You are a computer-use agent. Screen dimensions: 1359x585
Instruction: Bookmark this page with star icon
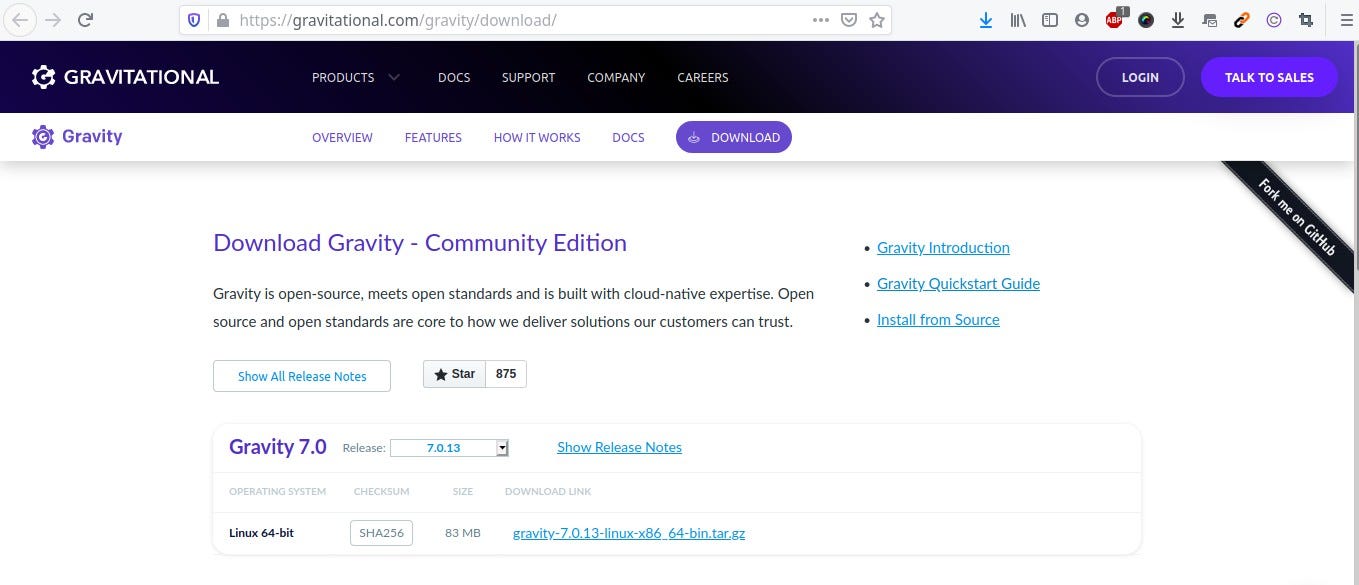[877, 20]
